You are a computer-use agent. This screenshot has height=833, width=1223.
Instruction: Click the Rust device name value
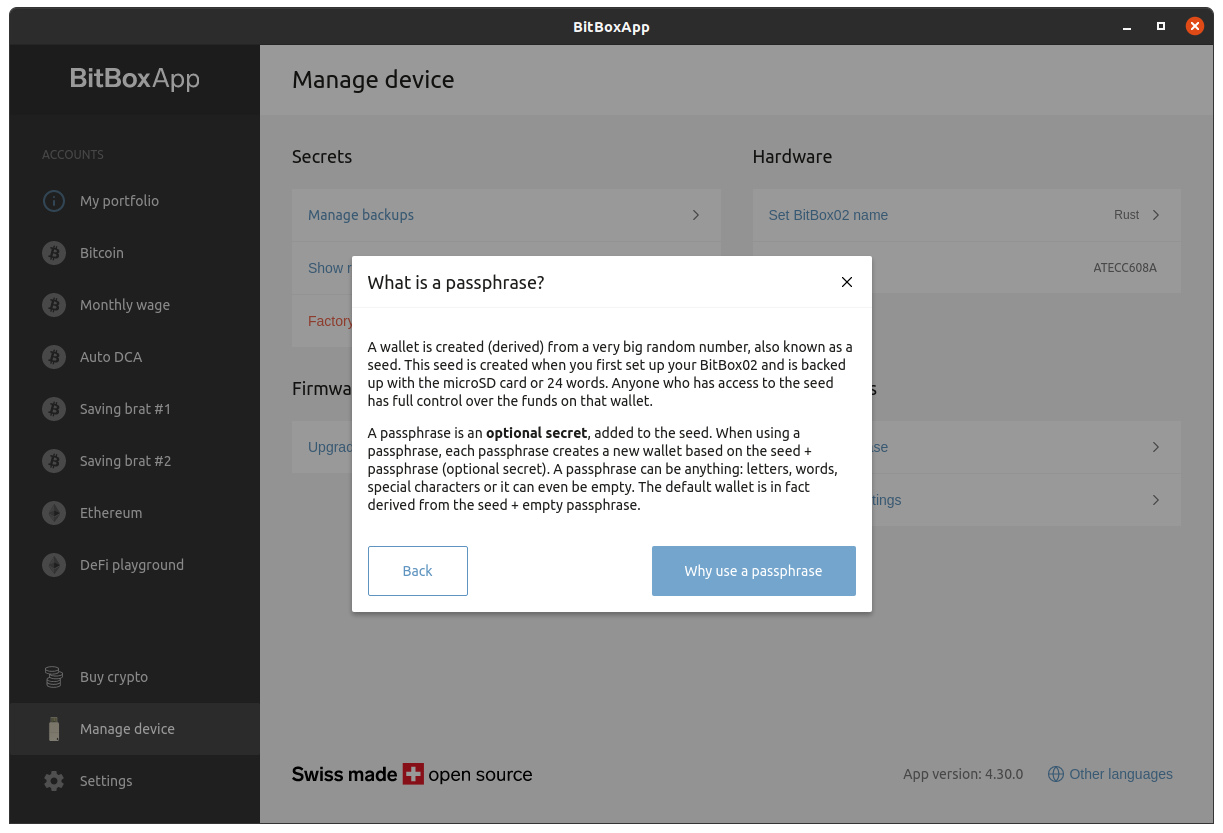click(1127, 215)
